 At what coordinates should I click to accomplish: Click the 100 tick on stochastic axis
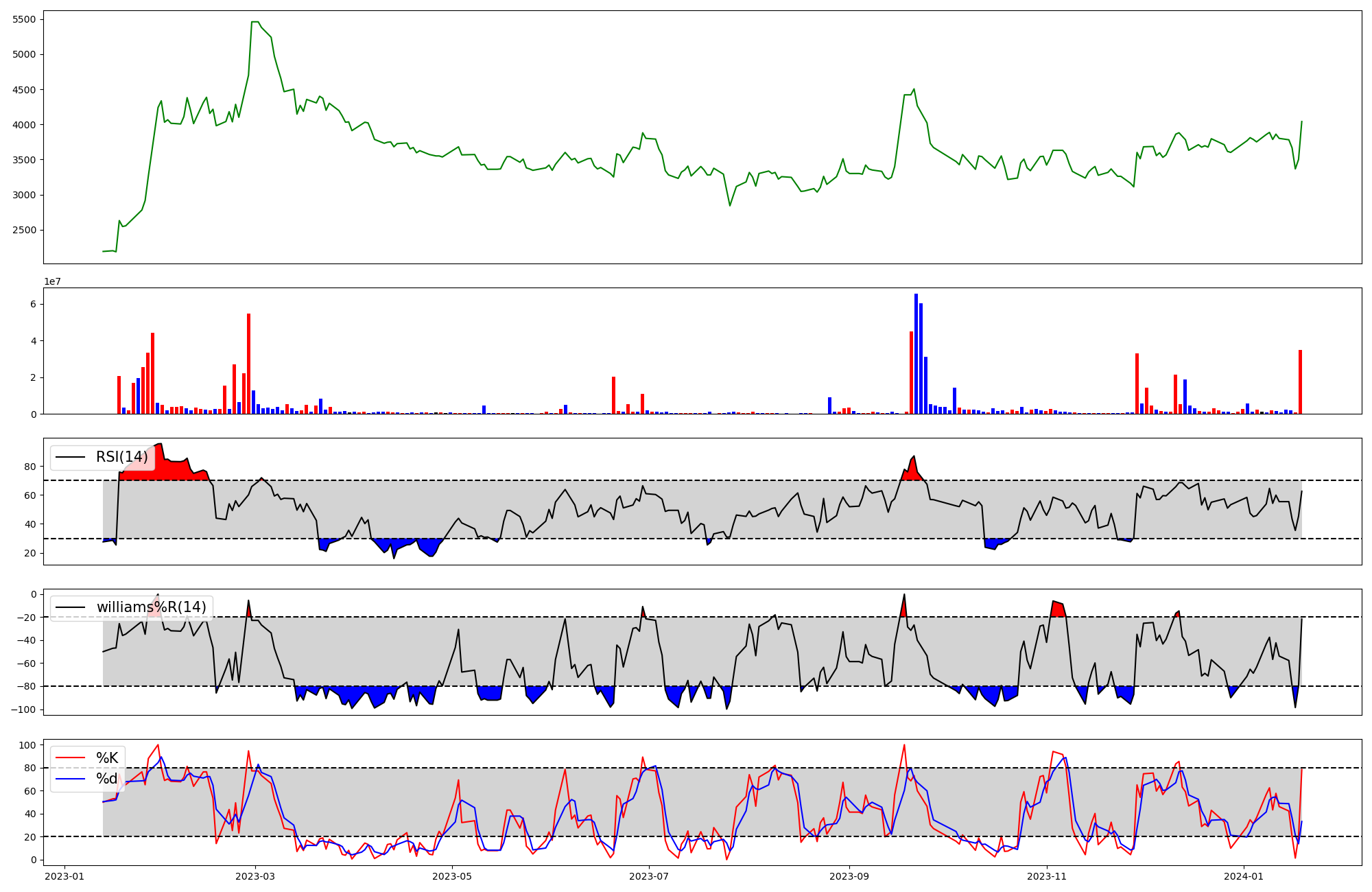(28, 745)
